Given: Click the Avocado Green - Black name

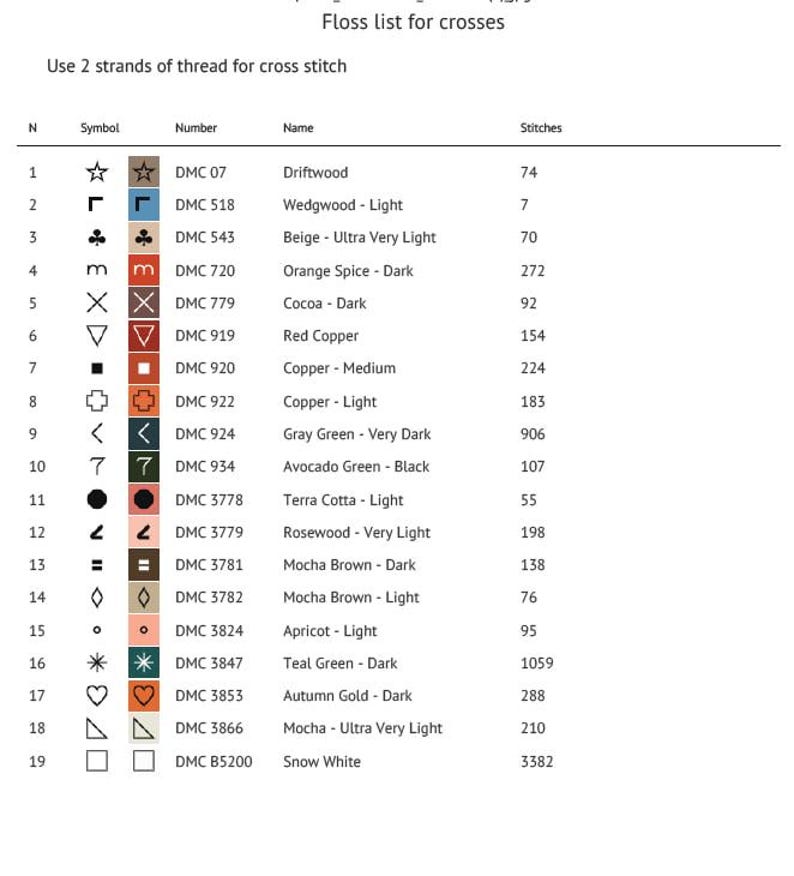Looking at the screenshot, I should click(356, 466).
